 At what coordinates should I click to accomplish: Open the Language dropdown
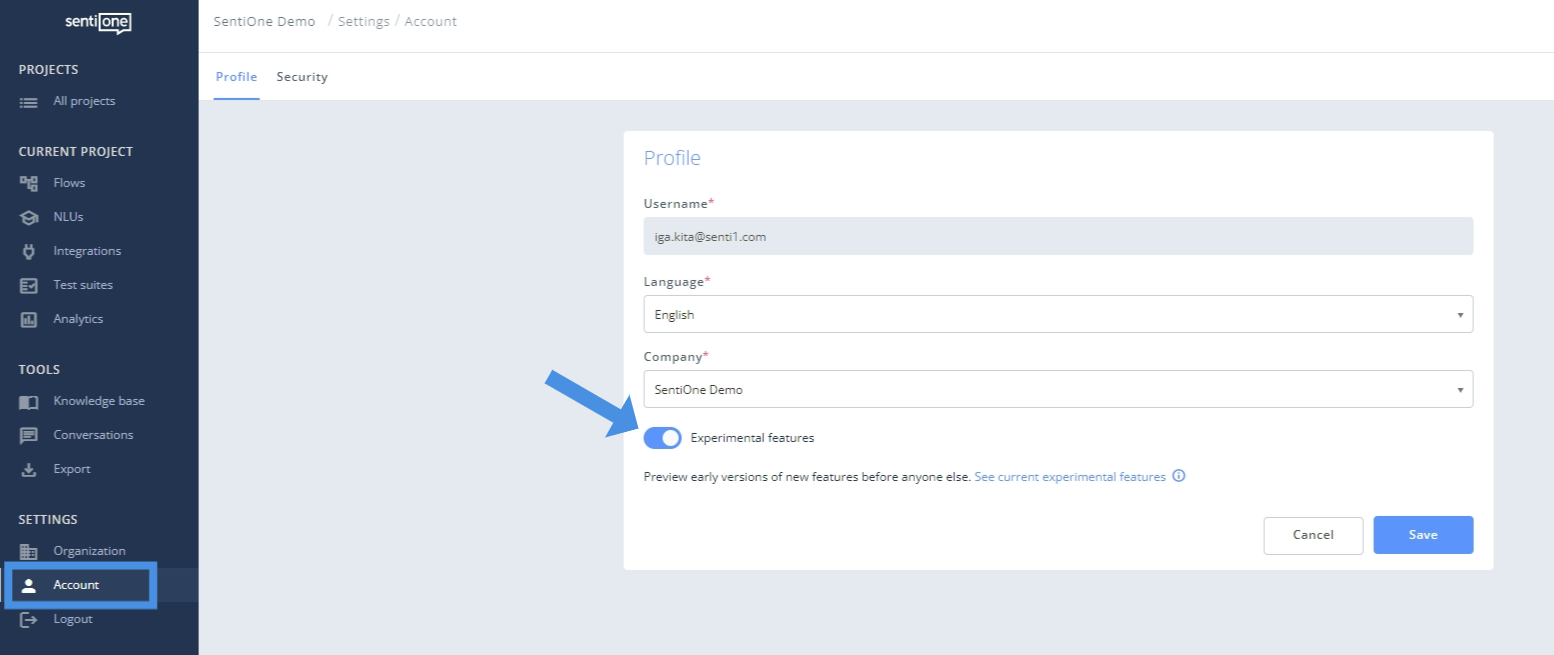coord(1058,314)
